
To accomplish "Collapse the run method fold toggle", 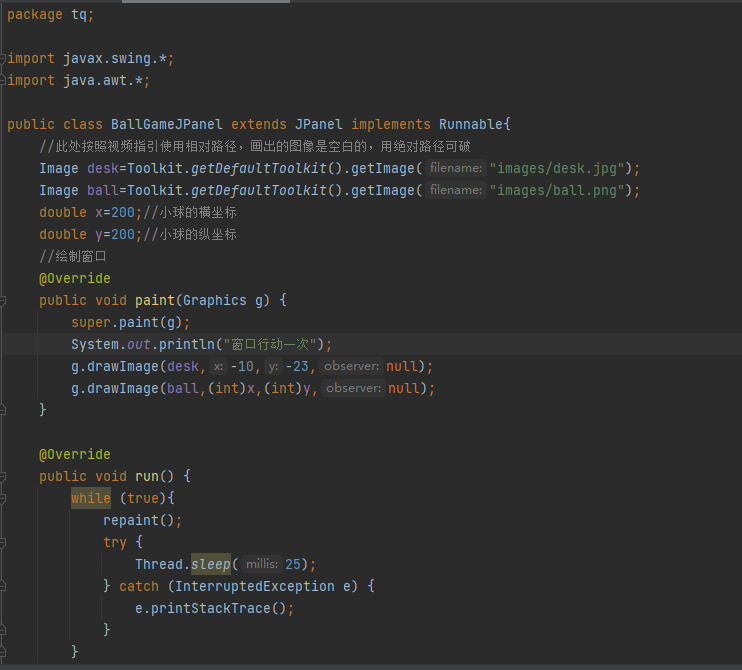I will coord(2,476).
